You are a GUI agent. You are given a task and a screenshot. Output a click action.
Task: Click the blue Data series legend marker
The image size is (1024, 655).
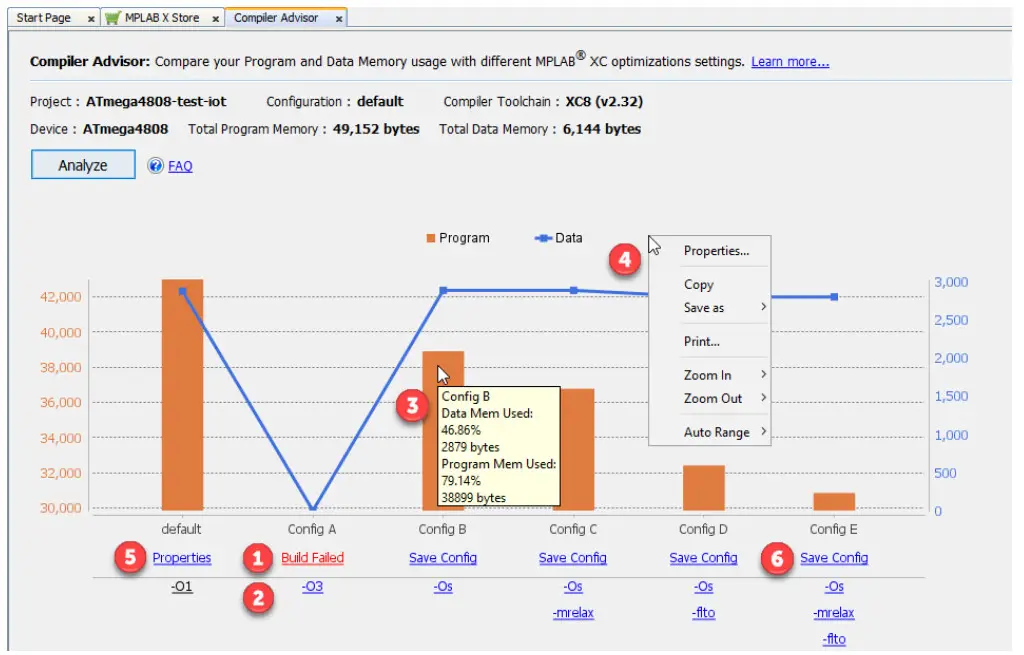point(541,238)
